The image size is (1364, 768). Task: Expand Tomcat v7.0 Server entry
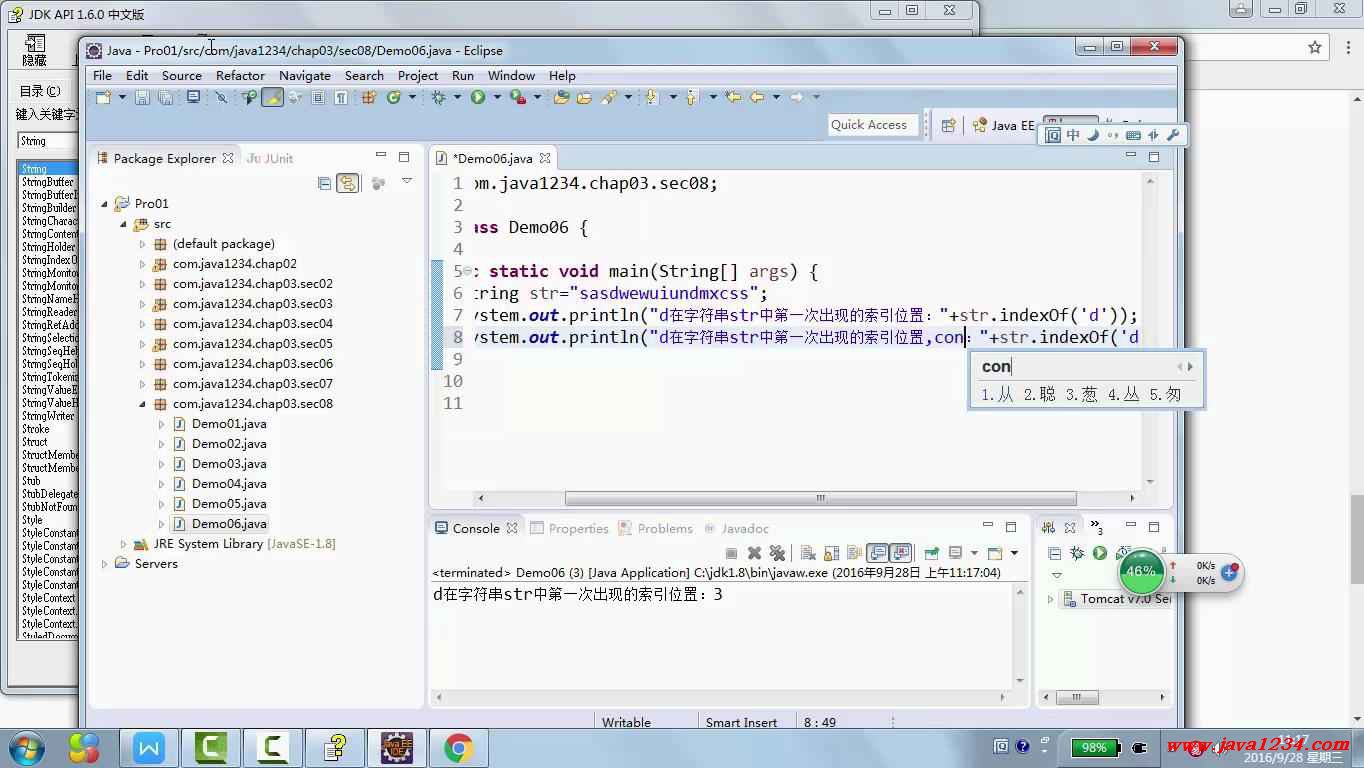tap(1050, 599)
